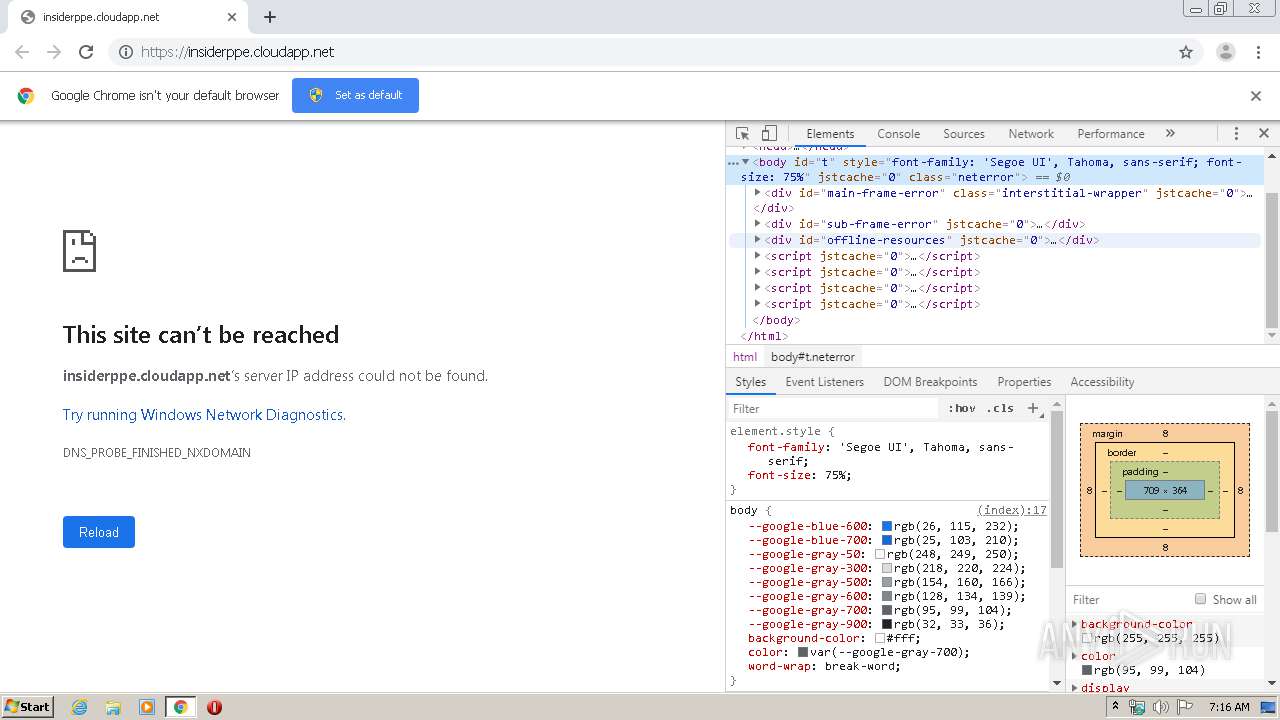Show more DevTools tabs chevron
1280x720 pixels.
[x=1170, y=133]
